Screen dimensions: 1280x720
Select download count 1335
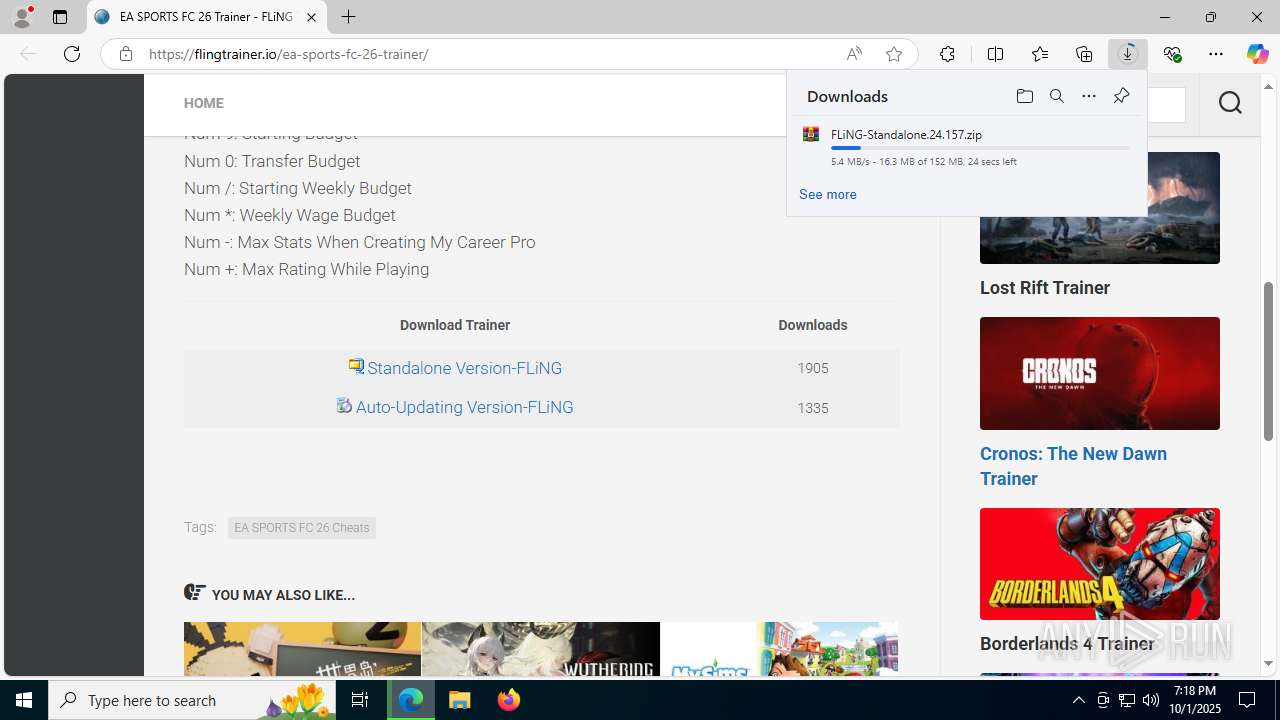(x=813, y=408)
